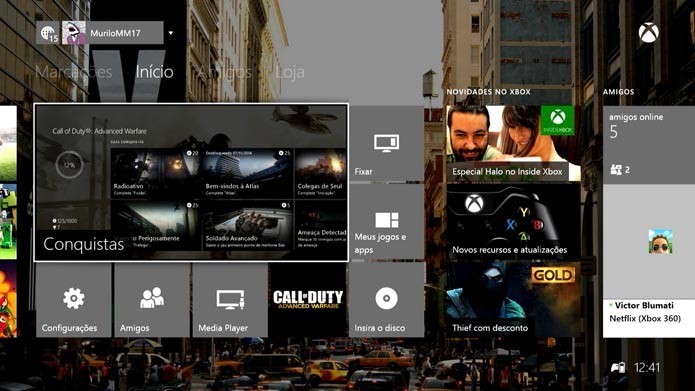Open Meus jogos e apps icon
The width and height of the screenshot is (695, 391).
point(387,220)
